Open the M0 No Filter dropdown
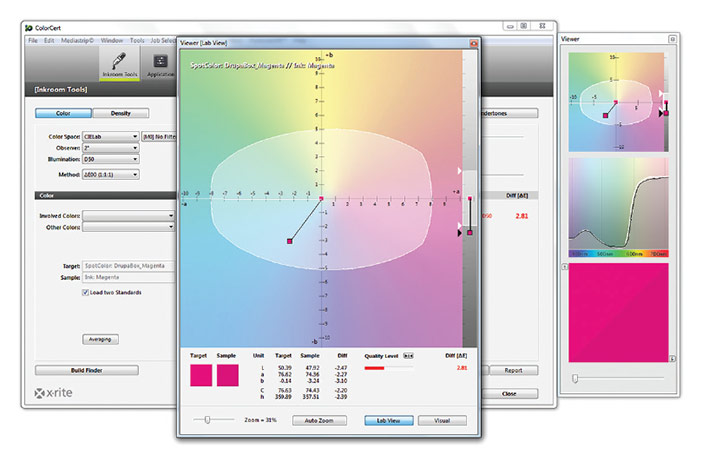702x462 pixels. click(159, 136)
